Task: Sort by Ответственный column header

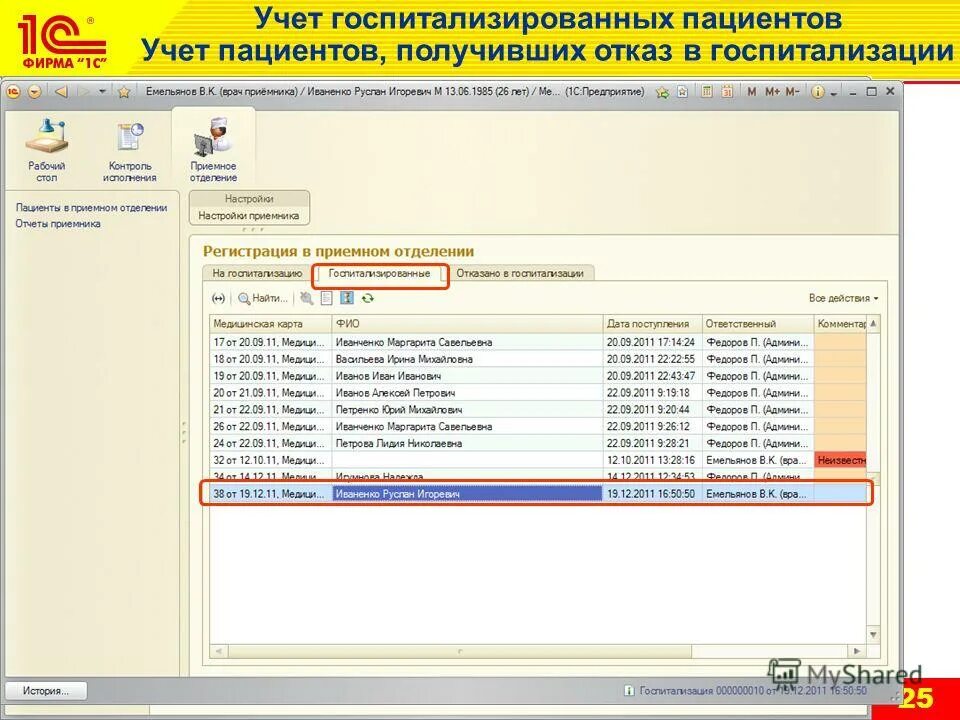Action: click(758, 324)
